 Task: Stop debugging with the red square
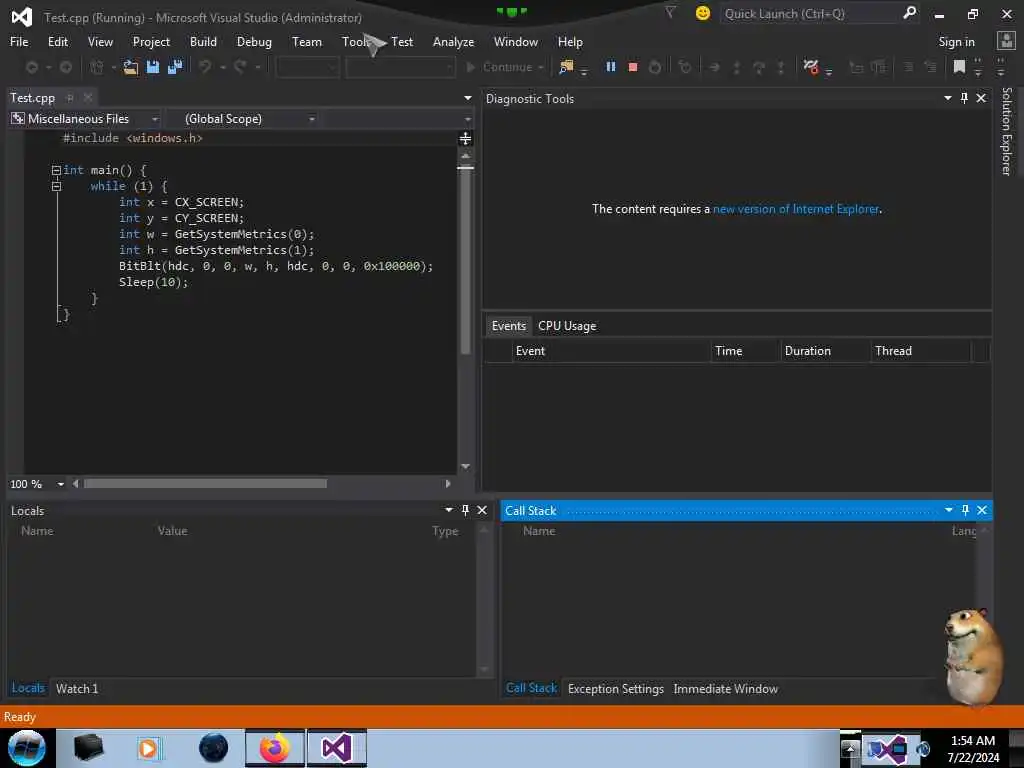tap(633, 67)
